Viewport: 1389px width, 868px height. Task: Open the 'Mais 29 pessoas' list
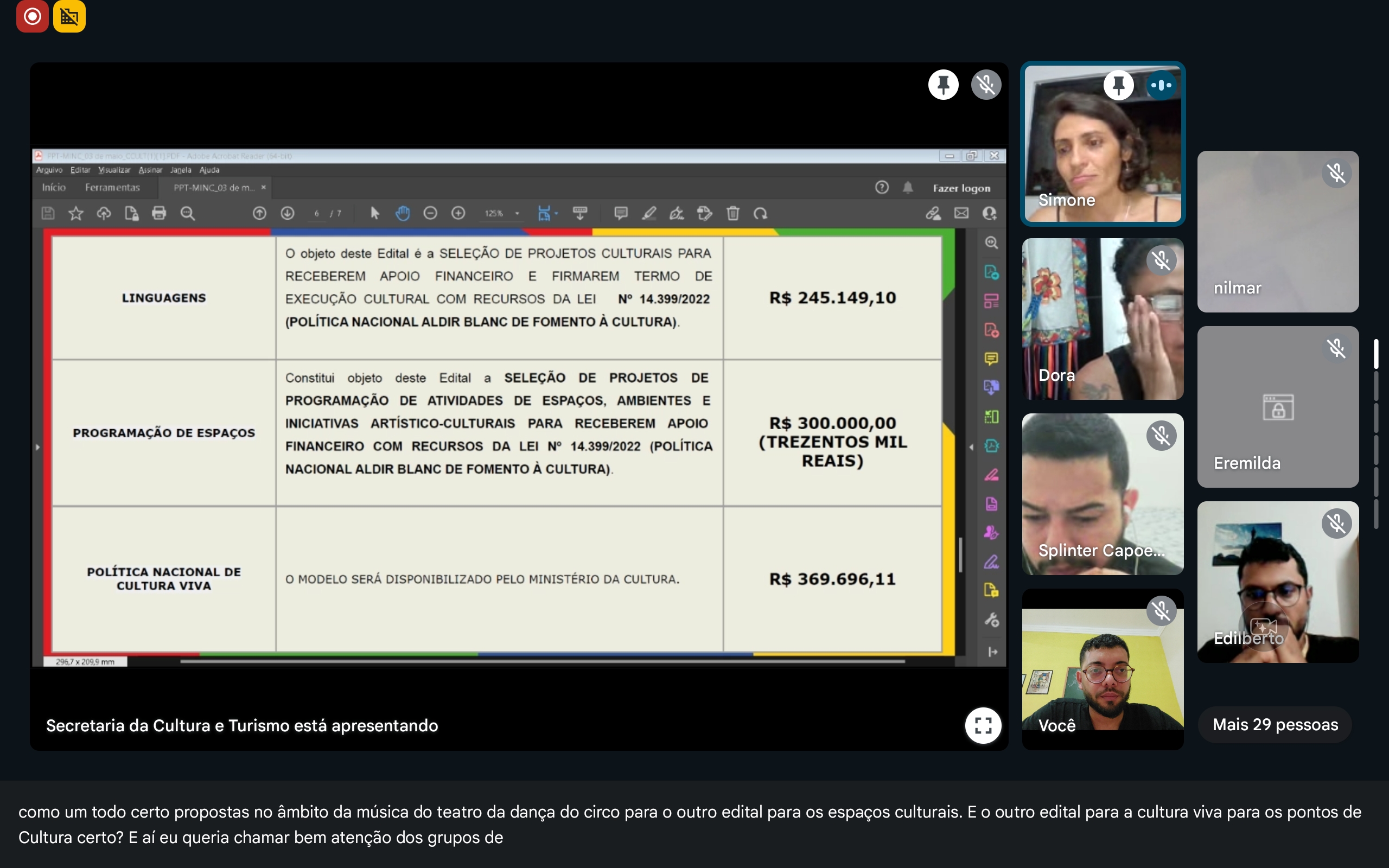[x=1275, y=724]
